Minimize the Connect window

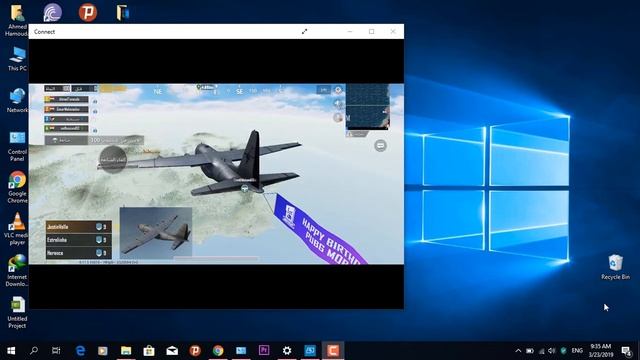point(350,31)
